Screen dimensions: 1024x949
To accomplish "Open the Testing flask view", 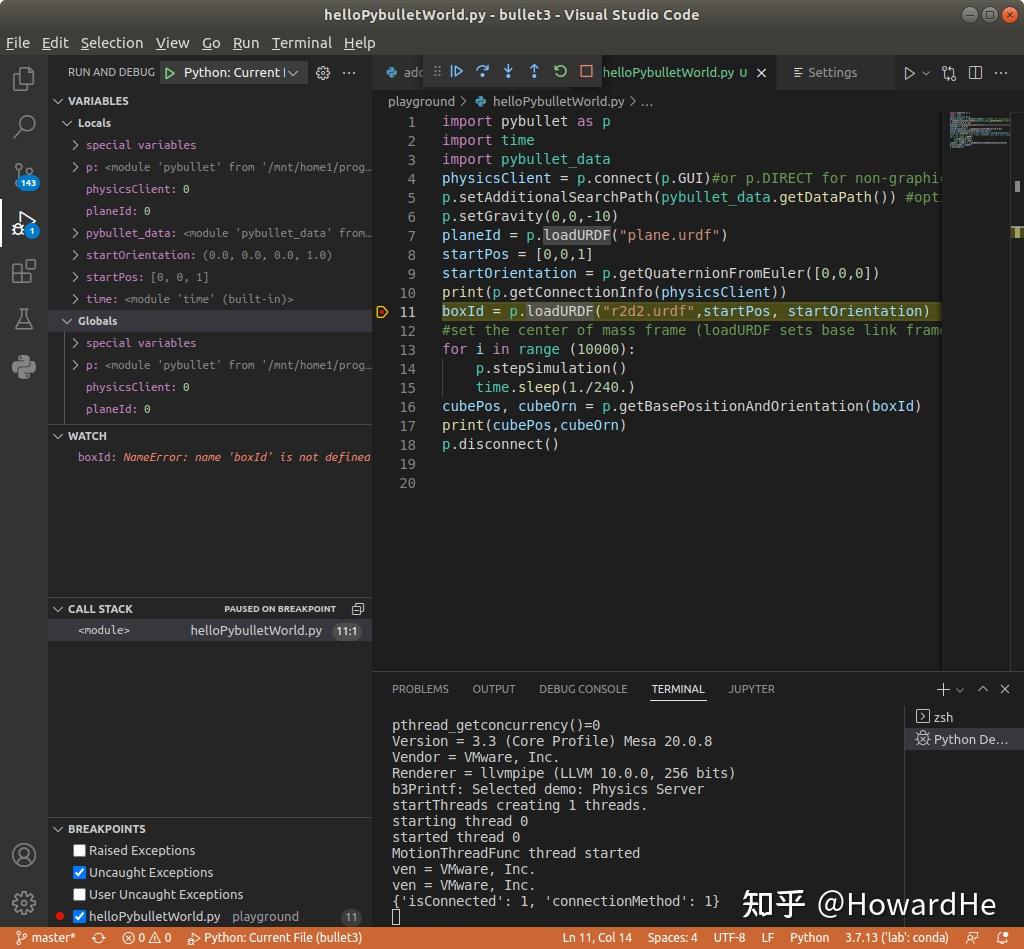I will pyautogui.click(x=24, y=319).
